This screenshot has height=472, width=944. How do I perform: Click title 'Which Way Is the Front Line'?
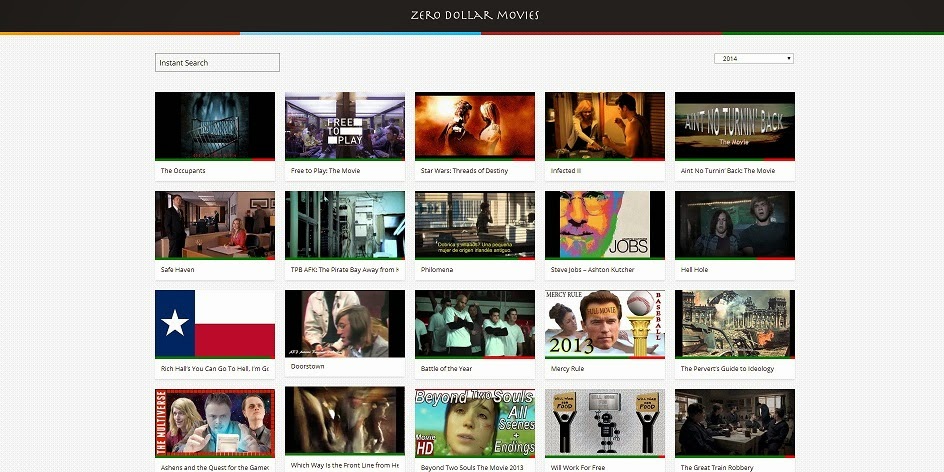[x=344, y=465]
